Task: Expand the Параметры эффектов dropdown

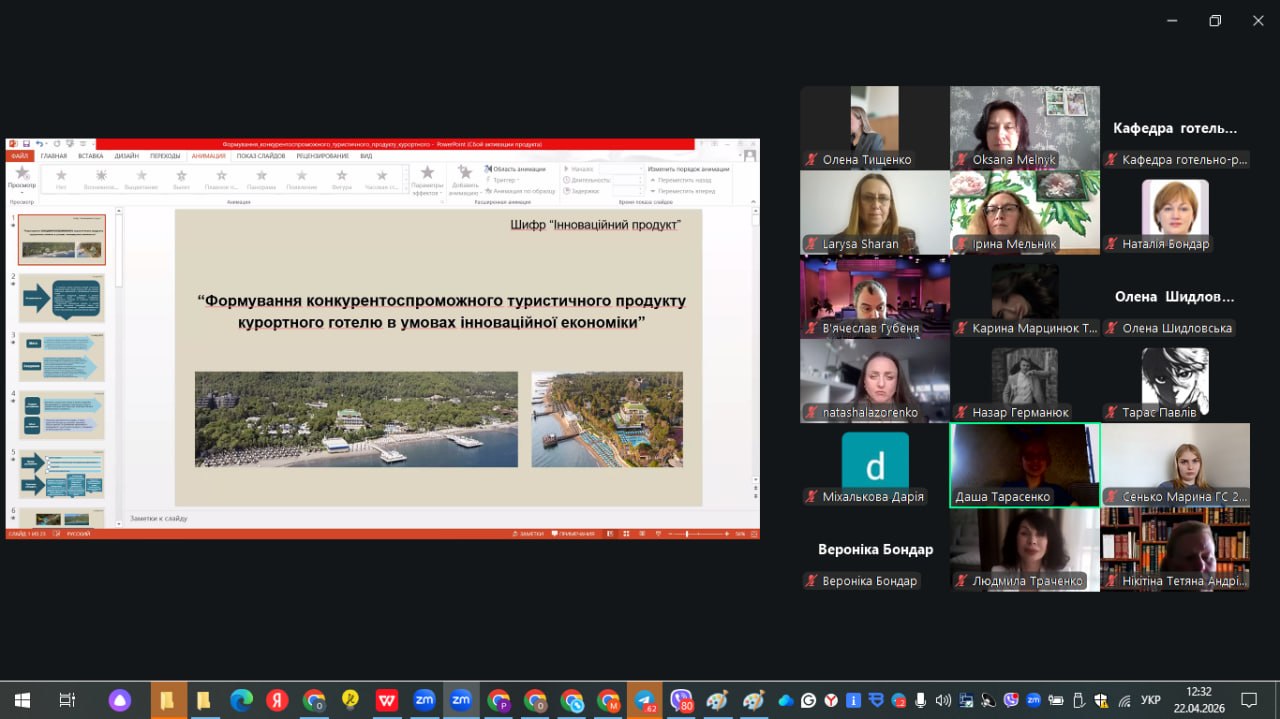Action: point(427,181)
